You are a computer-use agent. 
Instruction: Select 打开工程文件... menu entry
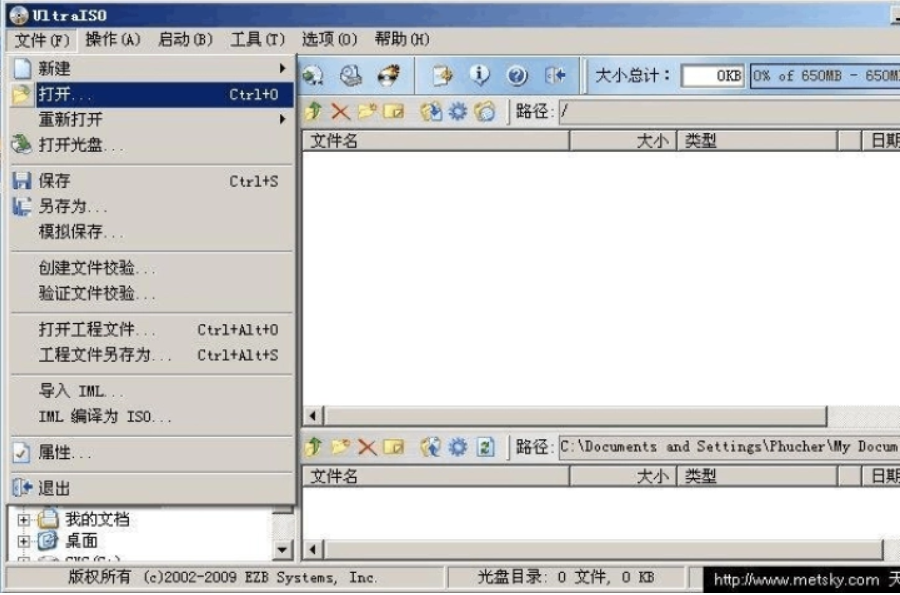pyautogui.click(x=152, y=329)
